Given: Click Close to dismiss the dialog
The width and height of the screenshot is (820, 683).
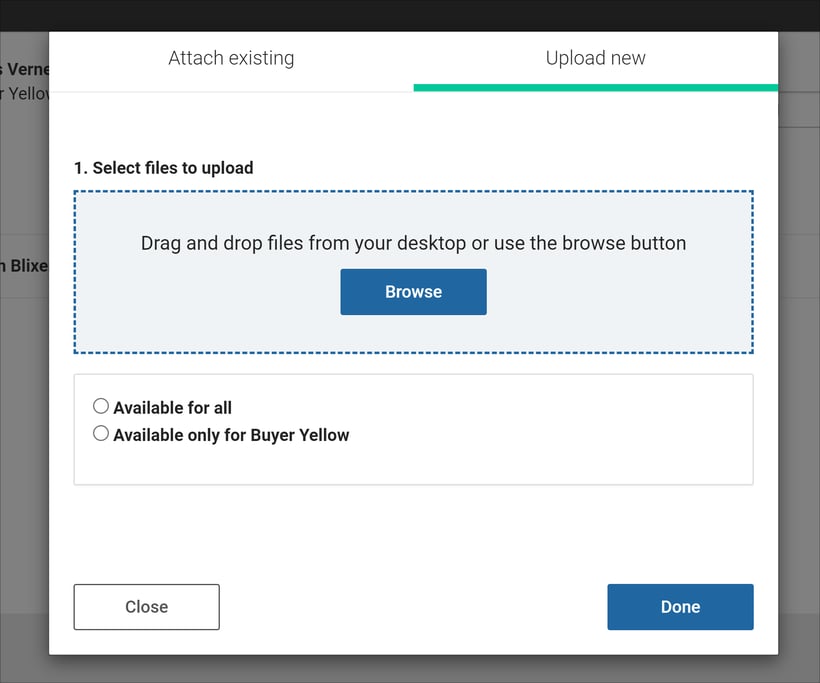Looking at the screenshot, I should (x=146, y=607).
